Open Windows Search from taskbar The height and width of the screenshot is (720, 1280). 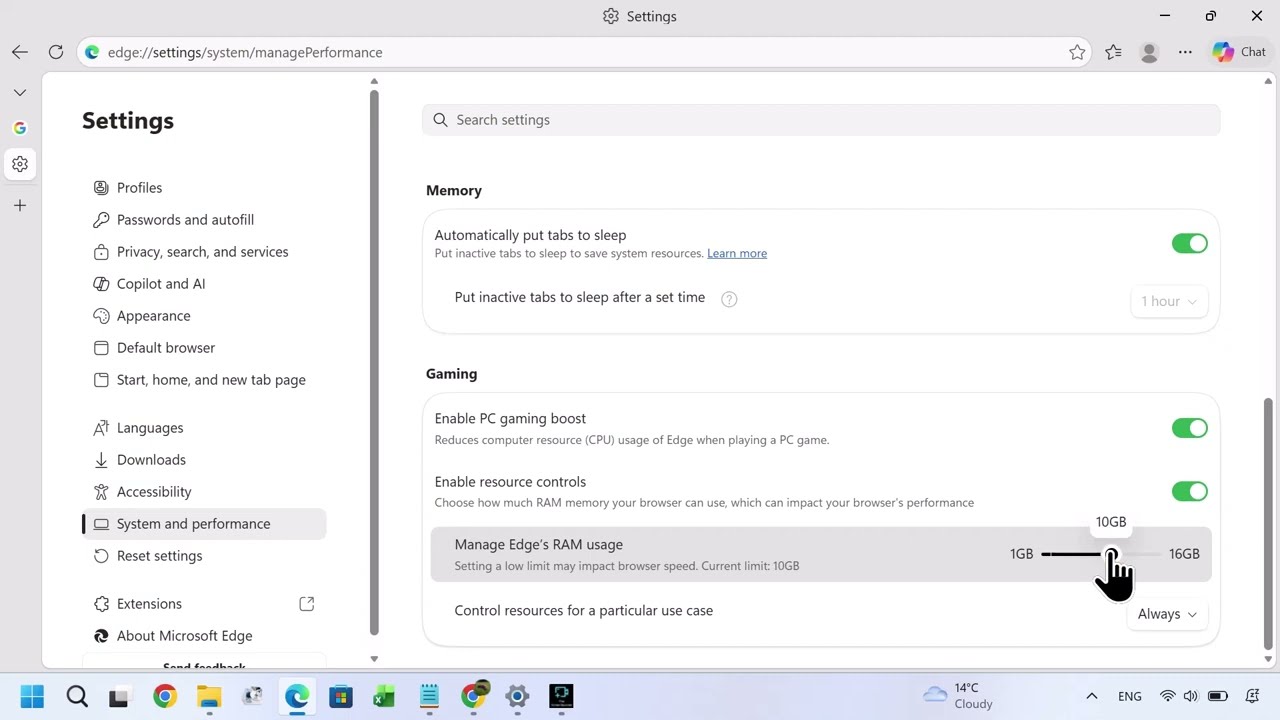coord(77,696)
